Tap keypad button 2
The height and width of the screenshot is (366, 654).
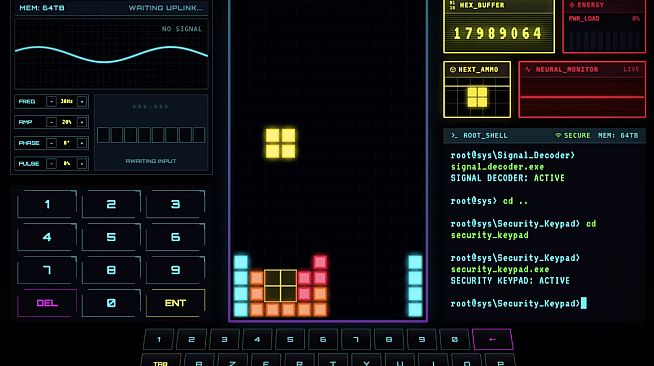click(x=111, y=204)
